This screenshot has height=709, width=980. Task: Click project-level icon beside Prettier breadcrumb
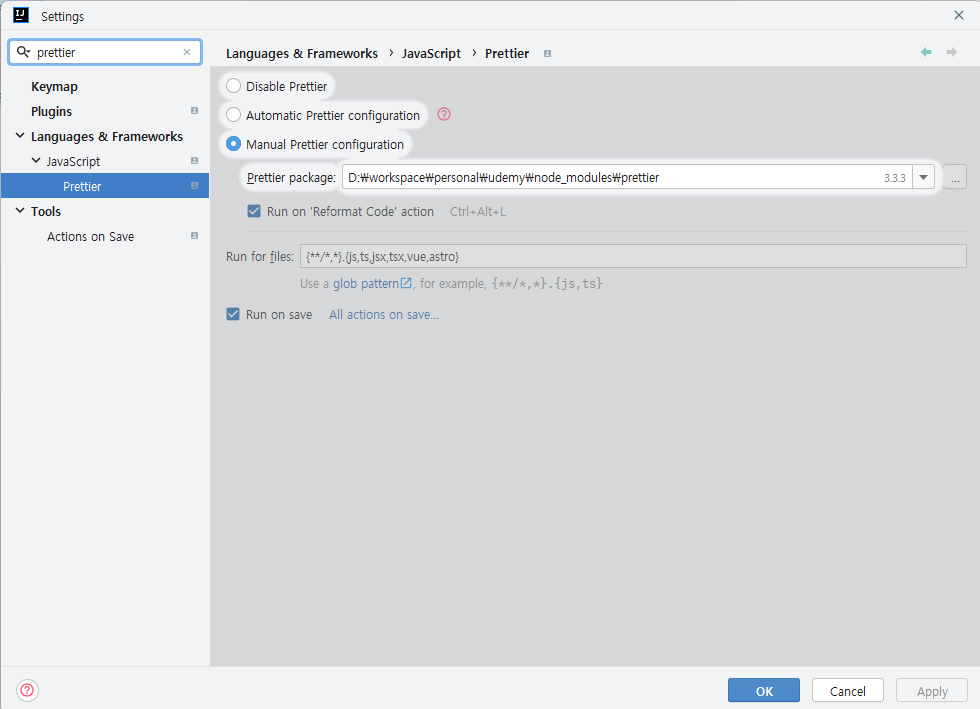[x=548, y=54]
